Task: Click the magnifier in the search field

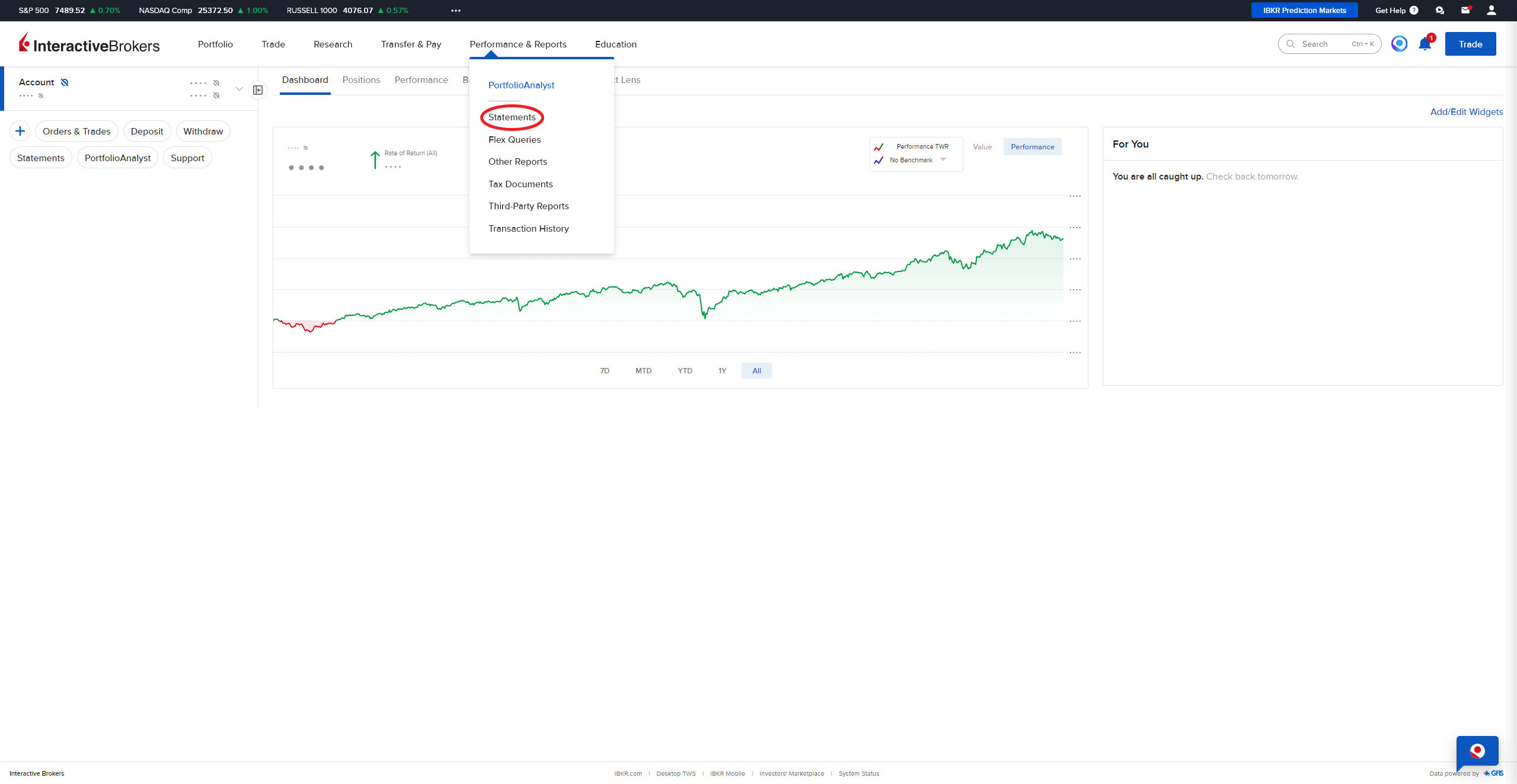Action: click(1291, 44)
